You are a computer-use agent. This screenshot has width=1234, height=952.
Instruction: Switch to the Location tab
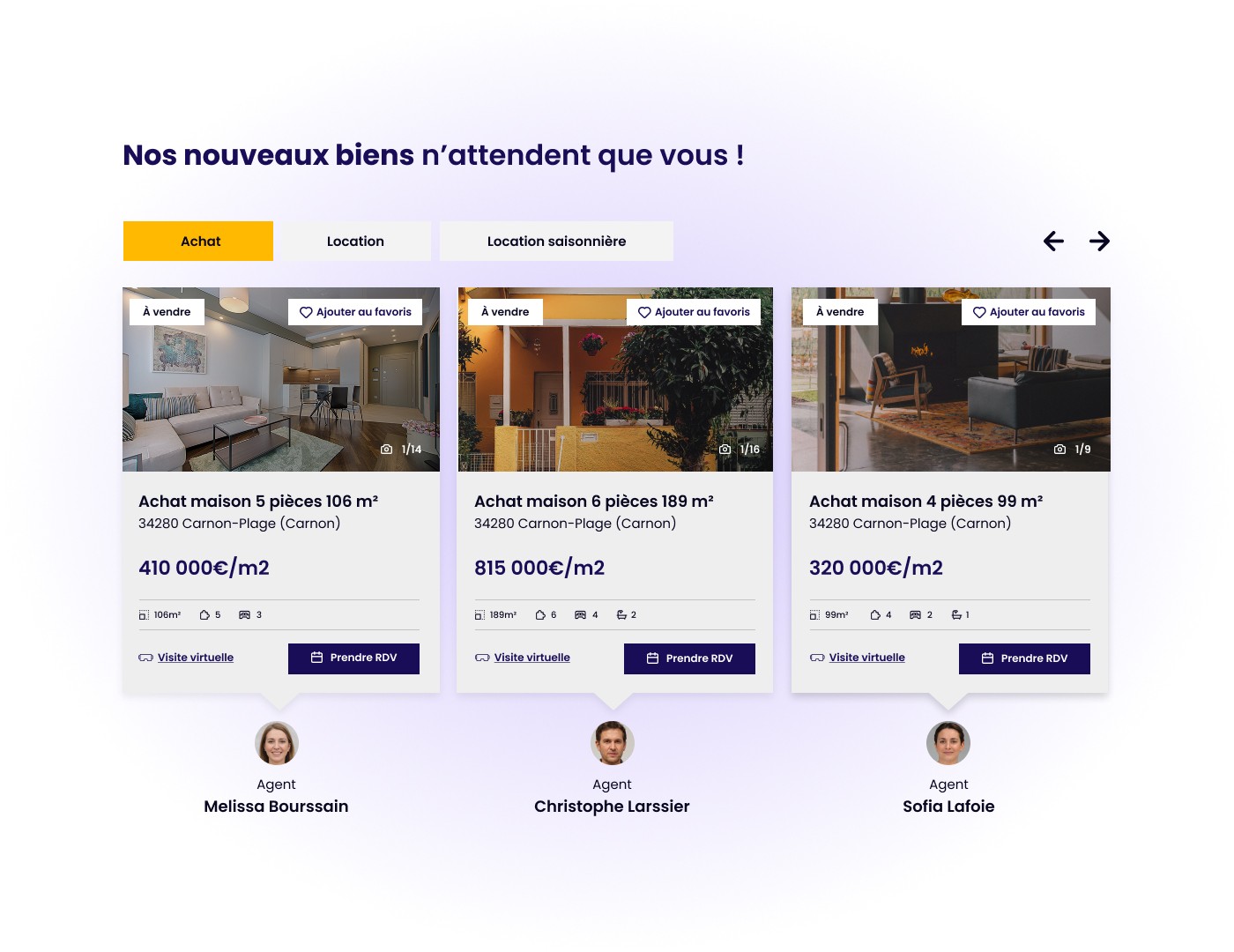355,241
